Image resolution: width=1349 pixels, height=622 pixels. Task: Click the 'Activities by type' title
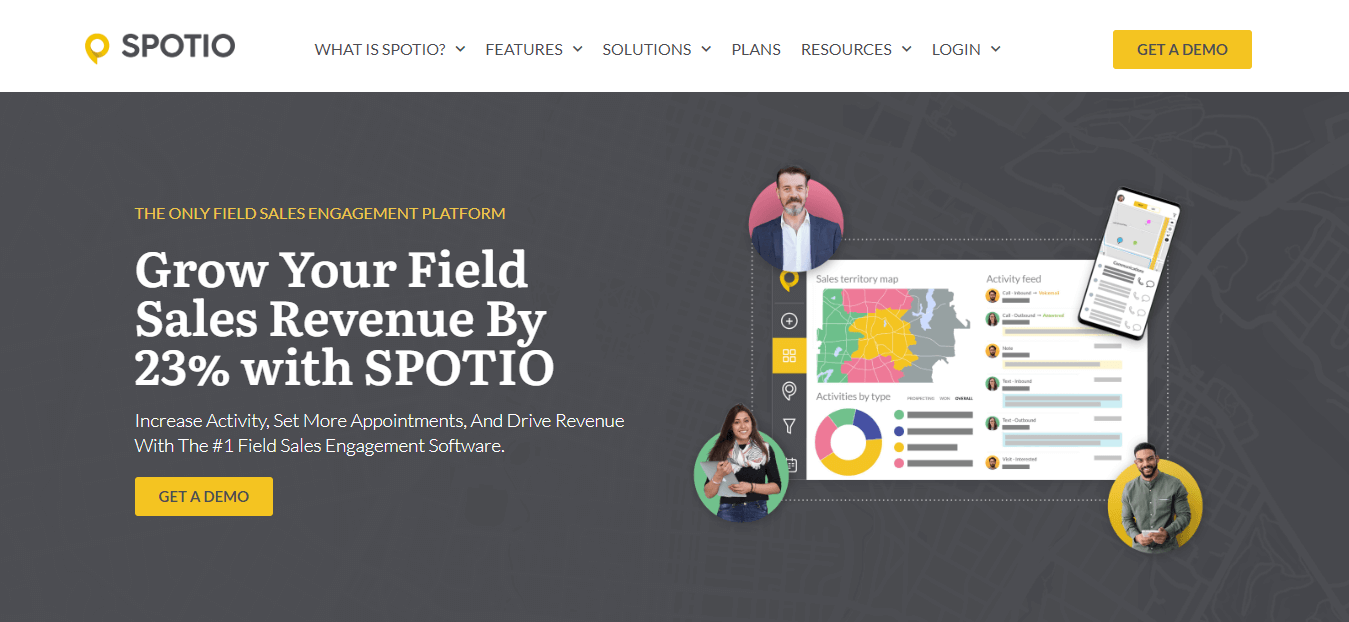point(853,397)
